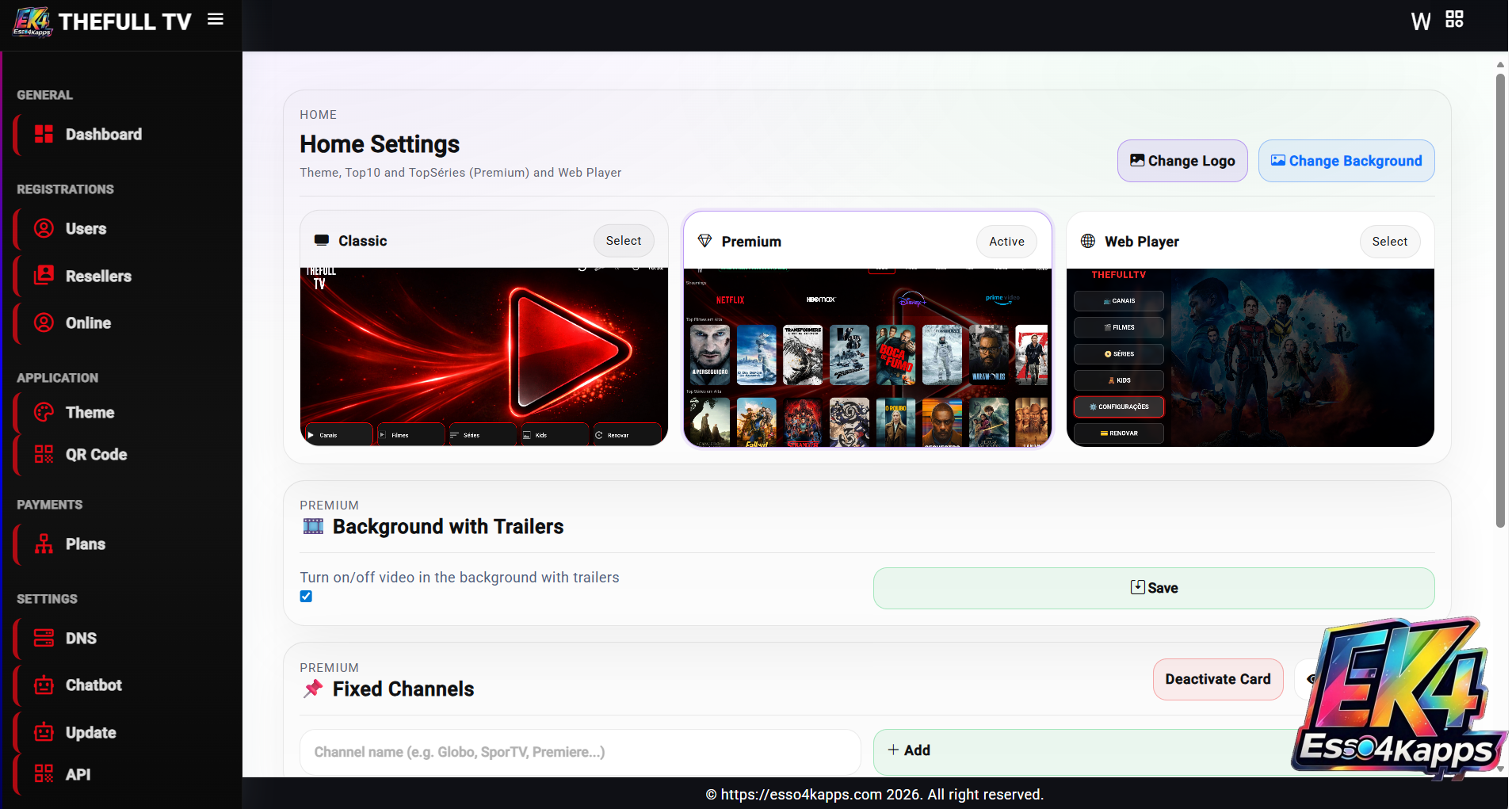The height and width of the screenshot is (809, 1512).
Task: Open the Online users icon
Action: click(44, 322)
